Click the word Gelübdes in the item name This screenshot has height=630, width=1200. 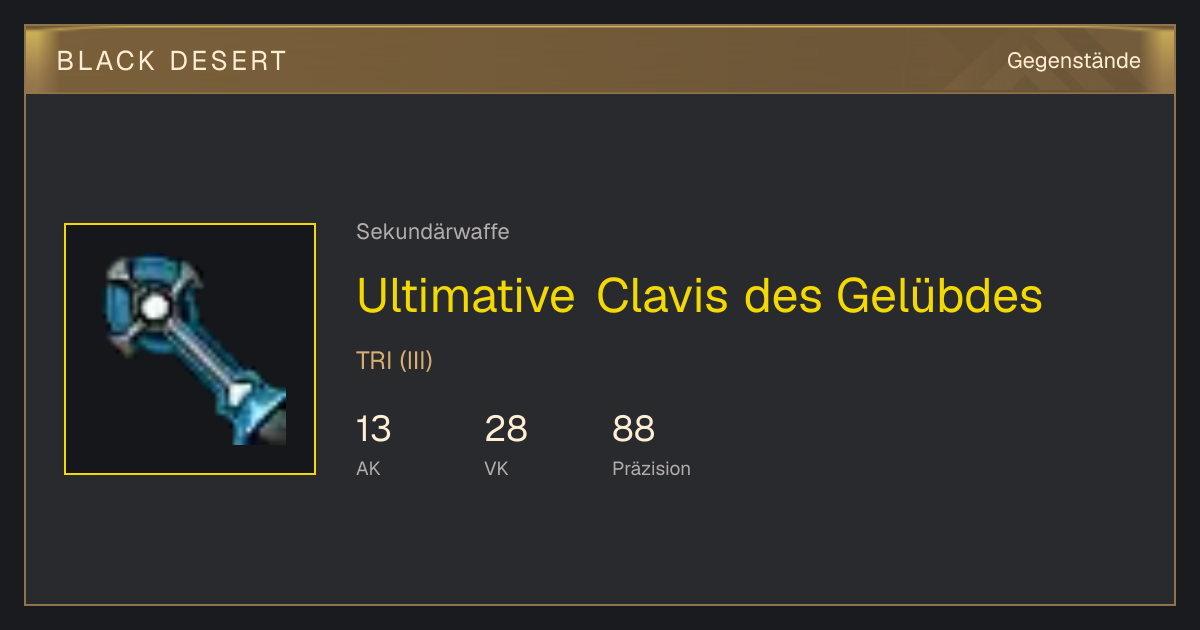tap(939, 295)
